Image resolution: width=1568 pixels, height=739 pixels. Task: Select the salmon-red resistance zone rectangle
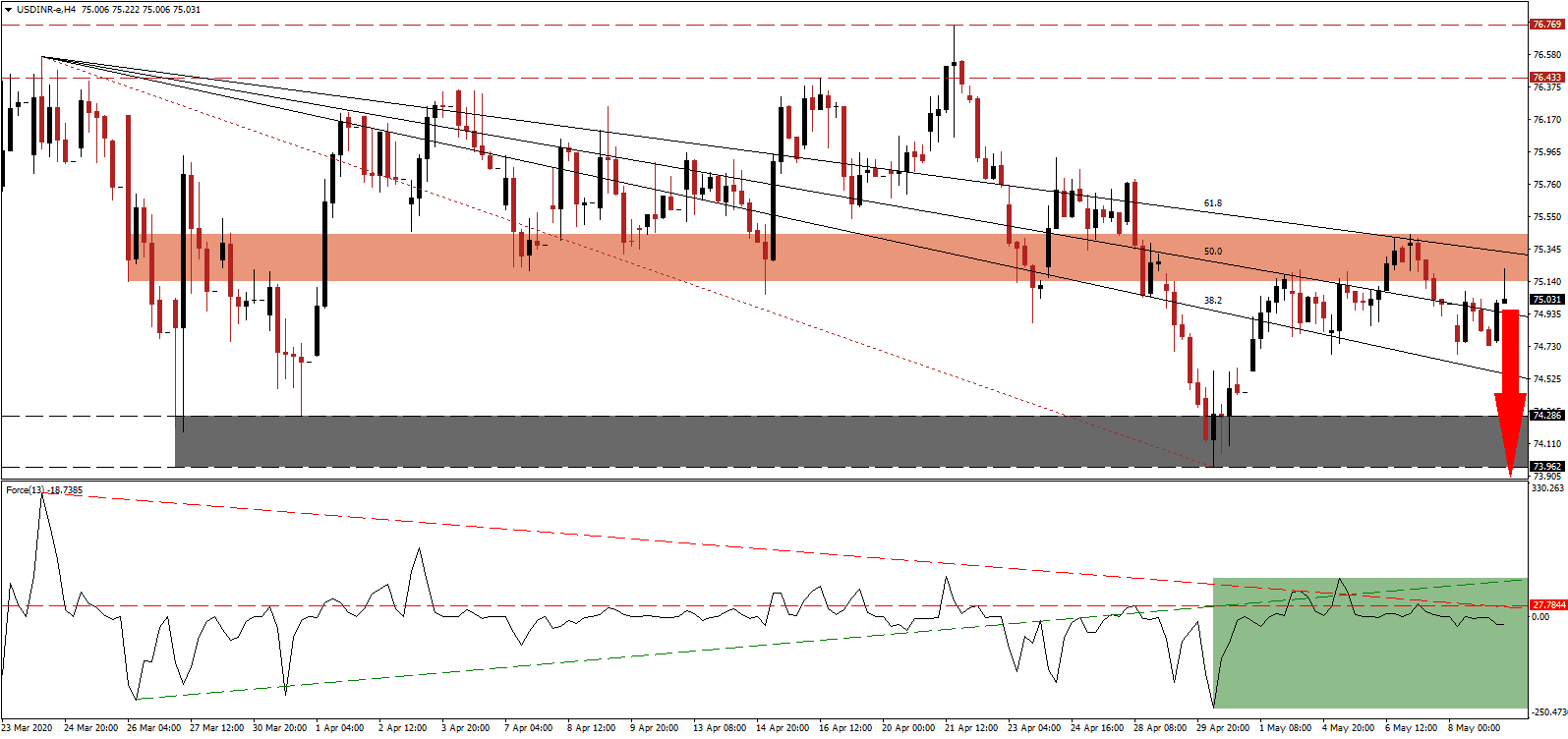[828, 257]
